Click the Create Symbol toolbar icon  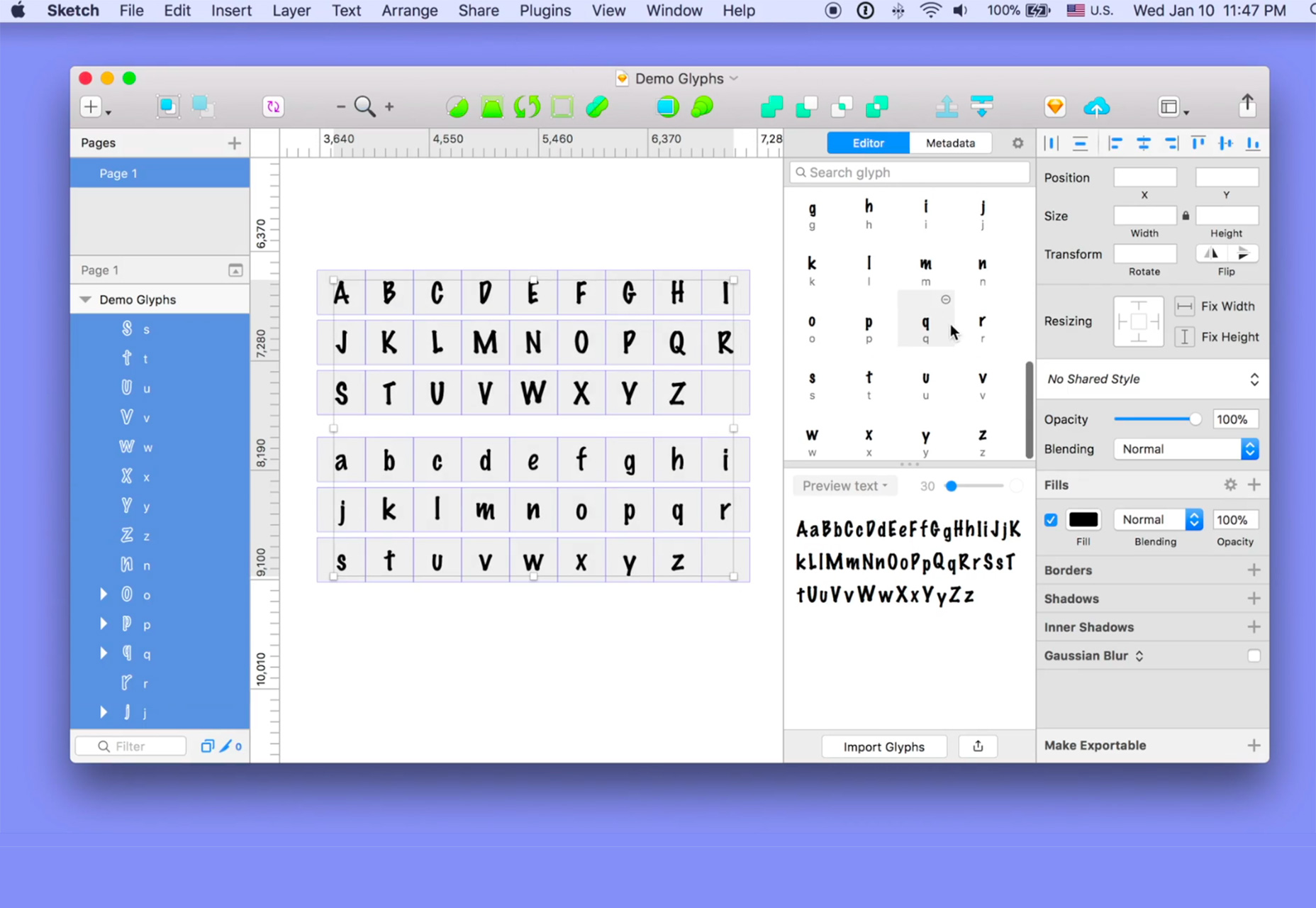tap(273, 106)
